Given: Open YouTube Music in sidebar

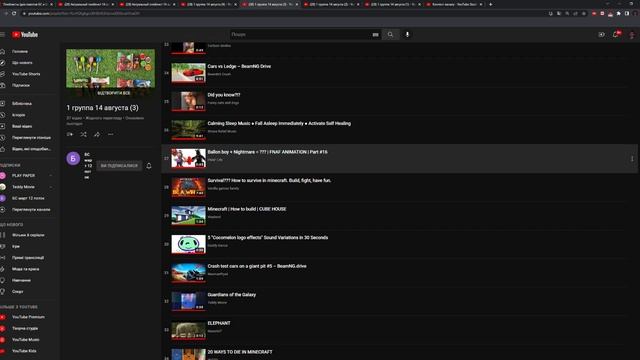Looking at the screenshot, I should click(x=26, y=340).
